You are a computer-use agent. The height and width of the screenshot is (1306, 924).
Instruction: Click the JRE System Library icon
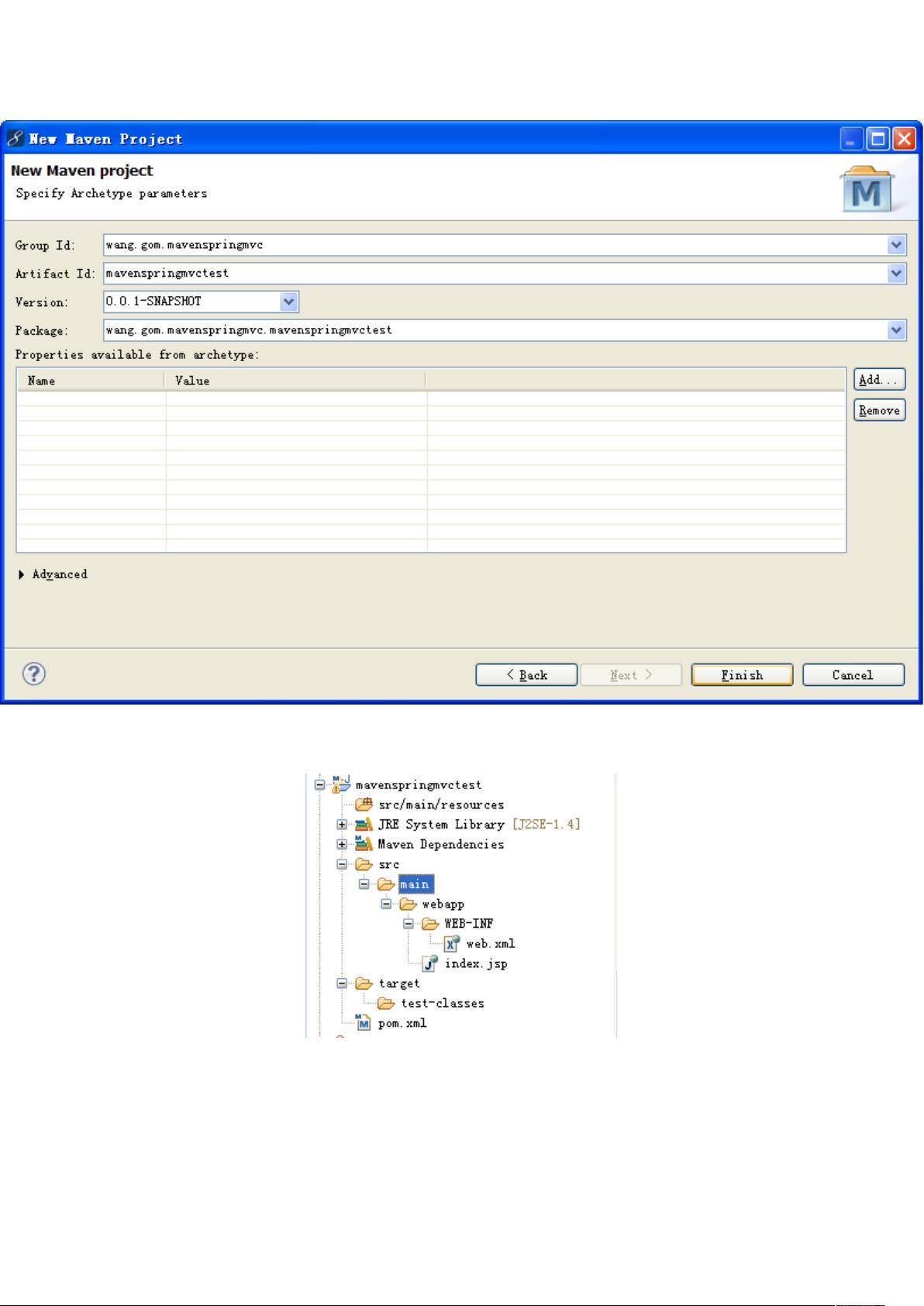364,825
